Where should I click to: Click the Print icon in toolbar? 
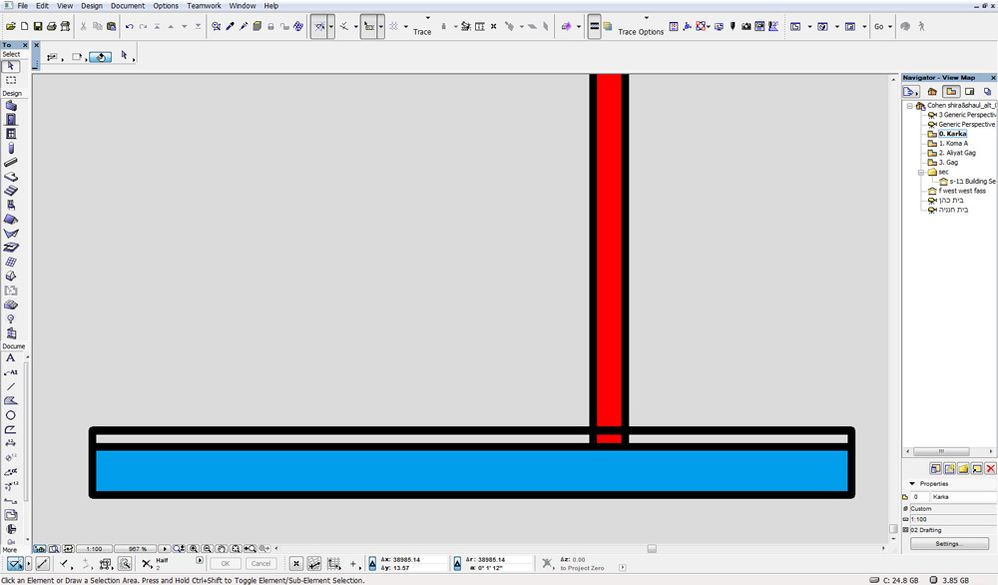pos(51,26)
